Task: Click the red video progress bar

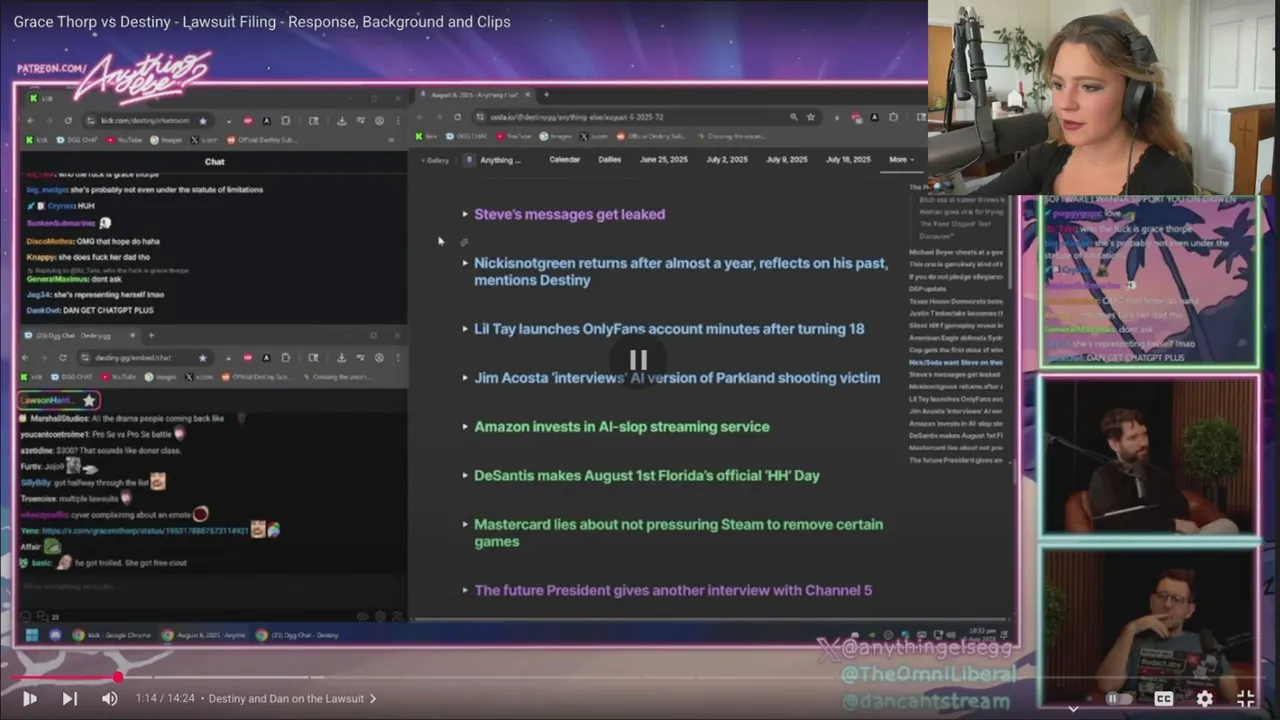Action: pyautogui.click(x=65, y=677)
